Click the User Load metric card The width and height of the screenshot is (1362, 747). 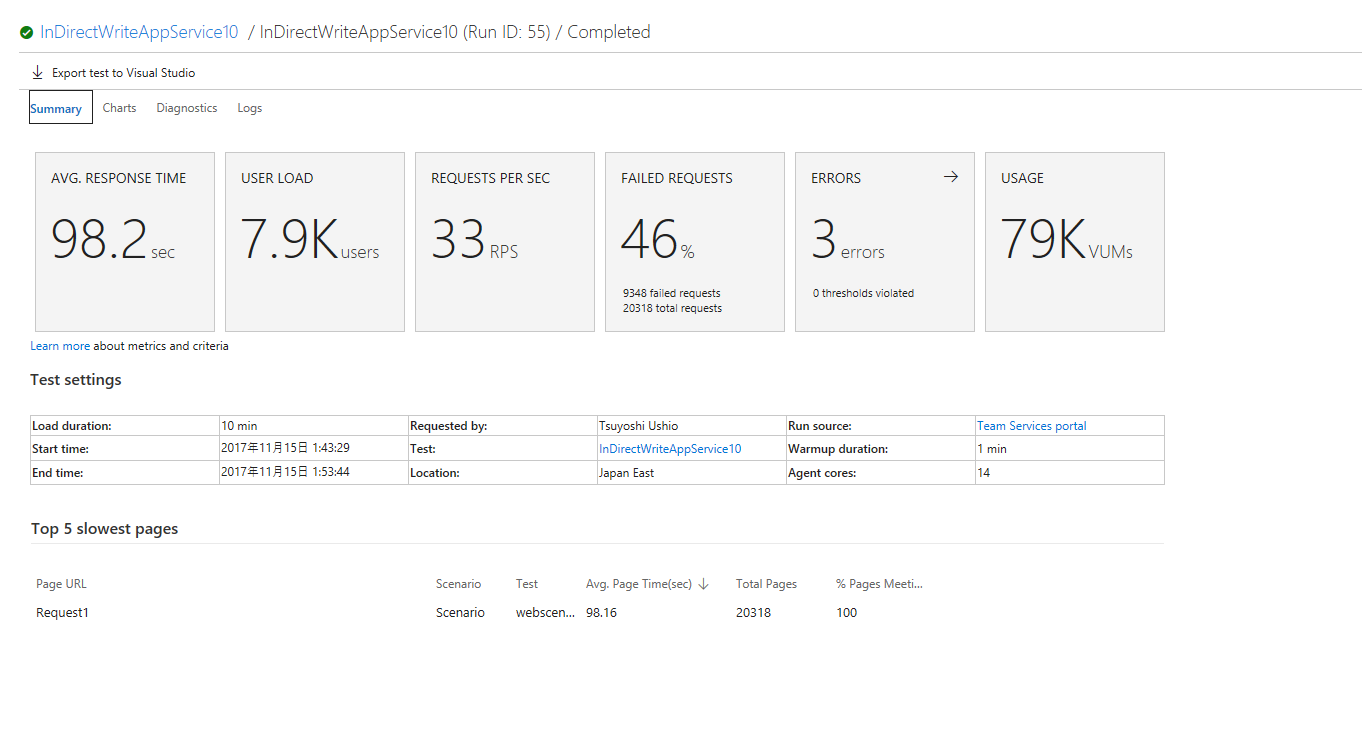[314, 241]
